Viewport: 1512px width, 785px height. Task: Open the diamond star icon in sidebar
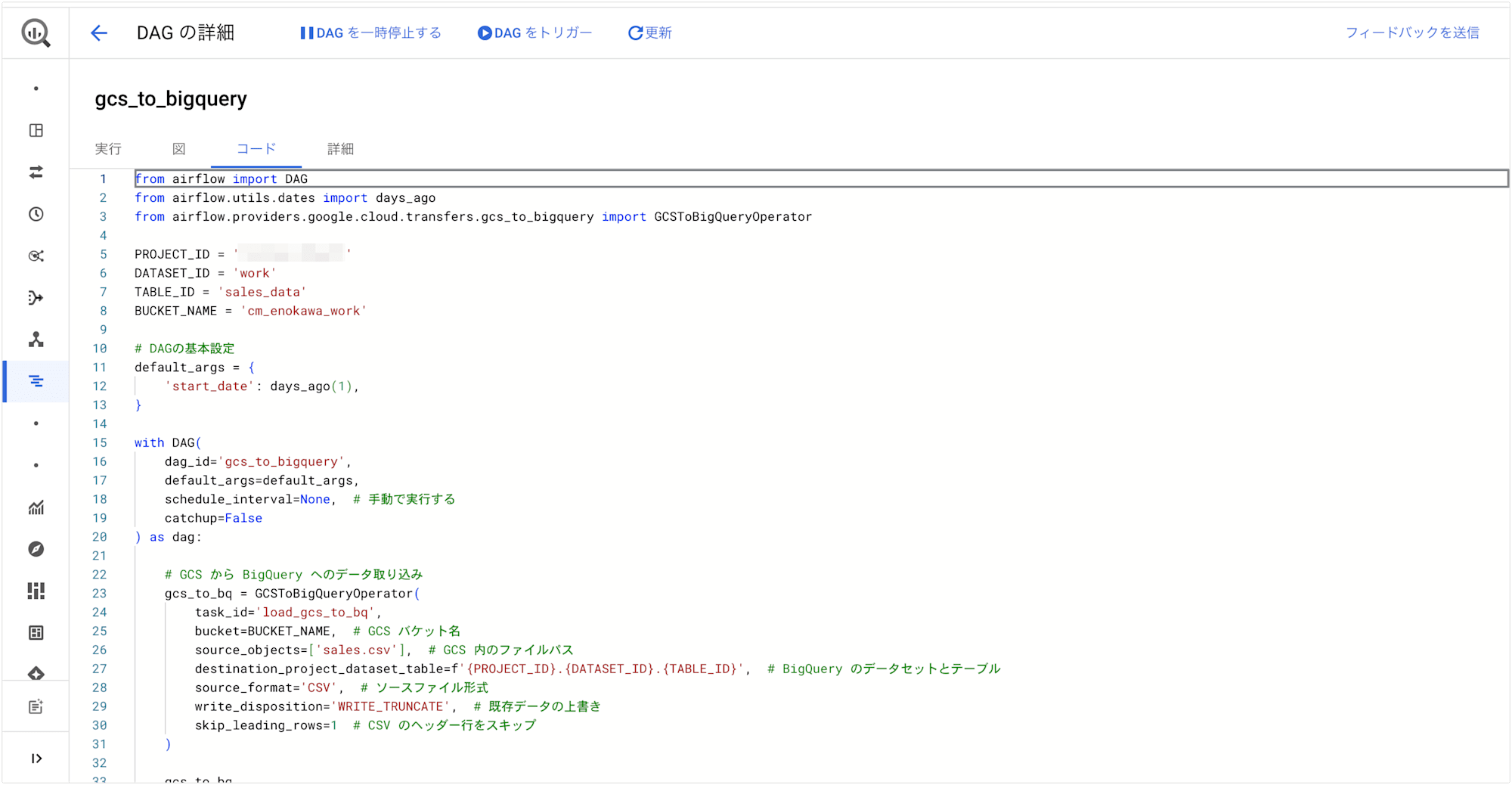click(36, 672)
